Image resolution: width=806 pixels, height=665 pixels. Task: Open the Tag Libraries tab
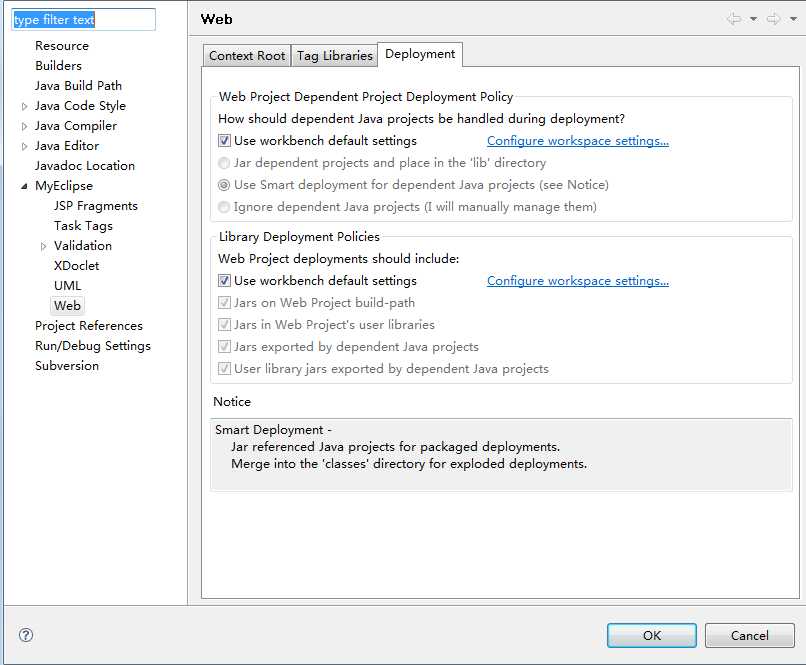point(335,56)
